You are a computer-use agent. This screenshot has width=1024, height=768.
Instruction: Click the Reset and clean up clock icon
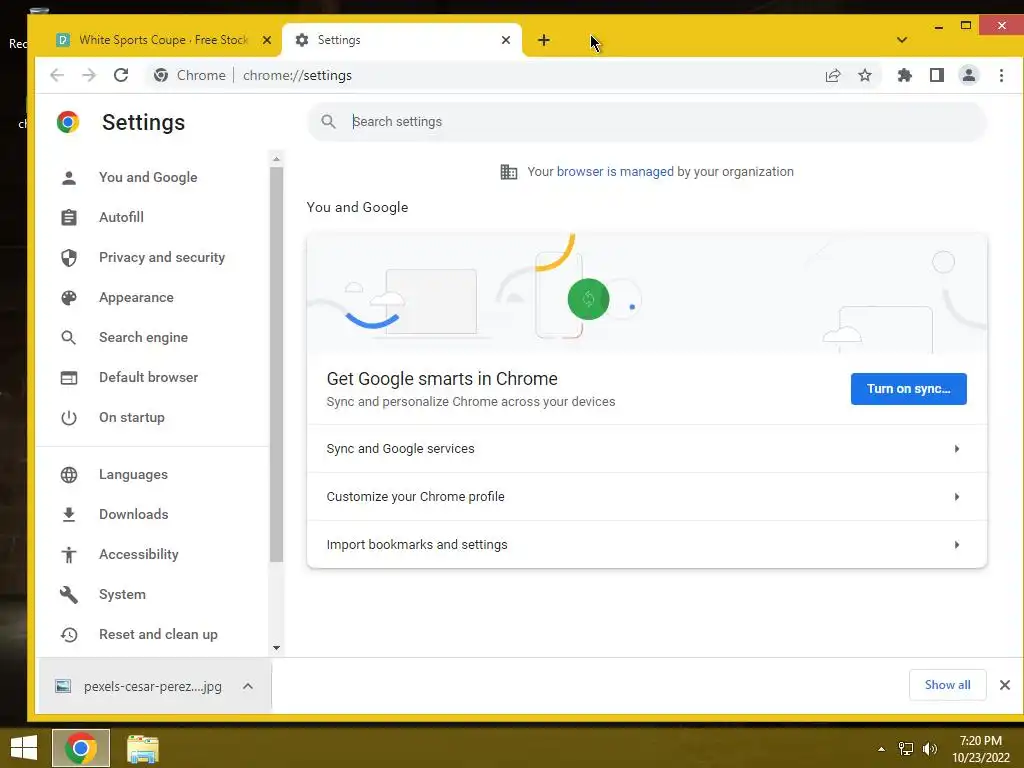click(x=69, y=634)
